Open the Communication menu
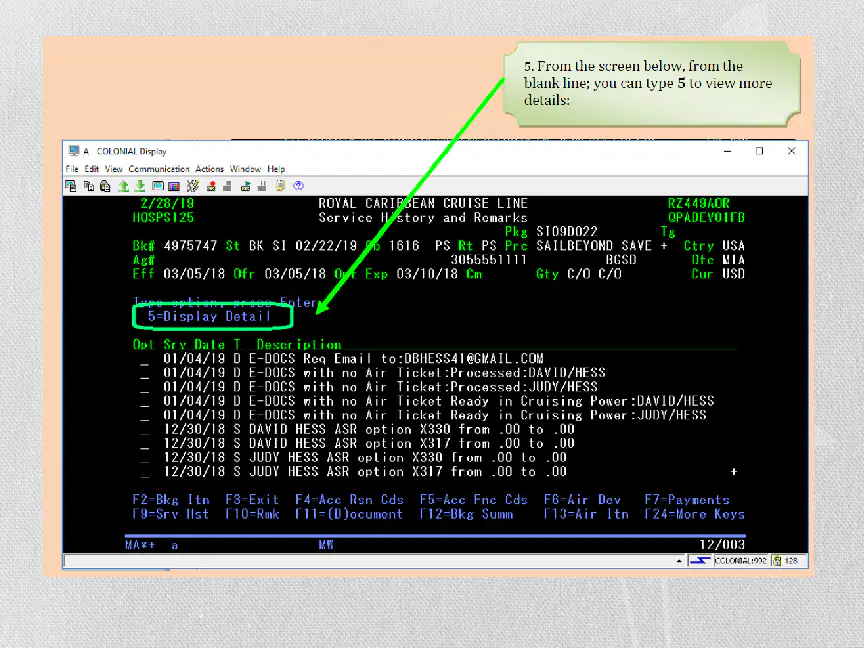The width and height of the screenshot is (864, 648). tap(159, 169)
